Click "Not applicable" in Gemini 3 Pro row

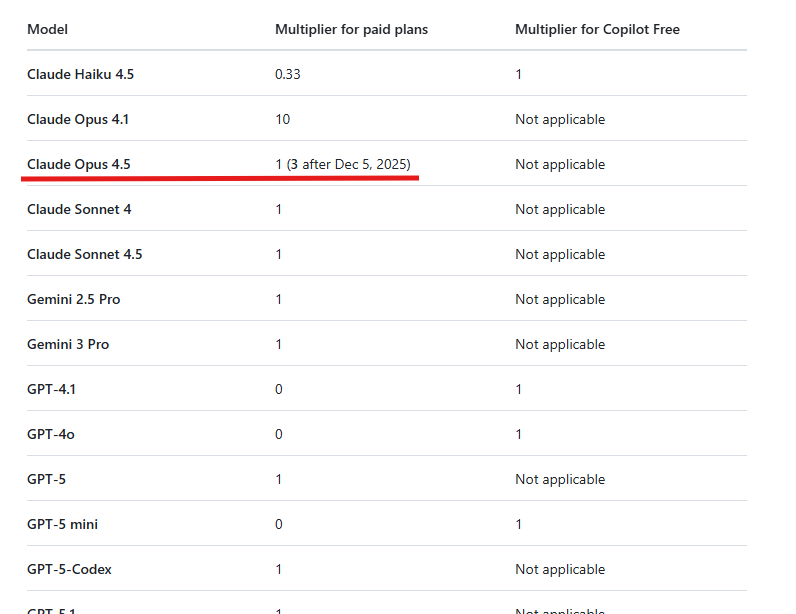pyautogui.click(x=560, y=344)
